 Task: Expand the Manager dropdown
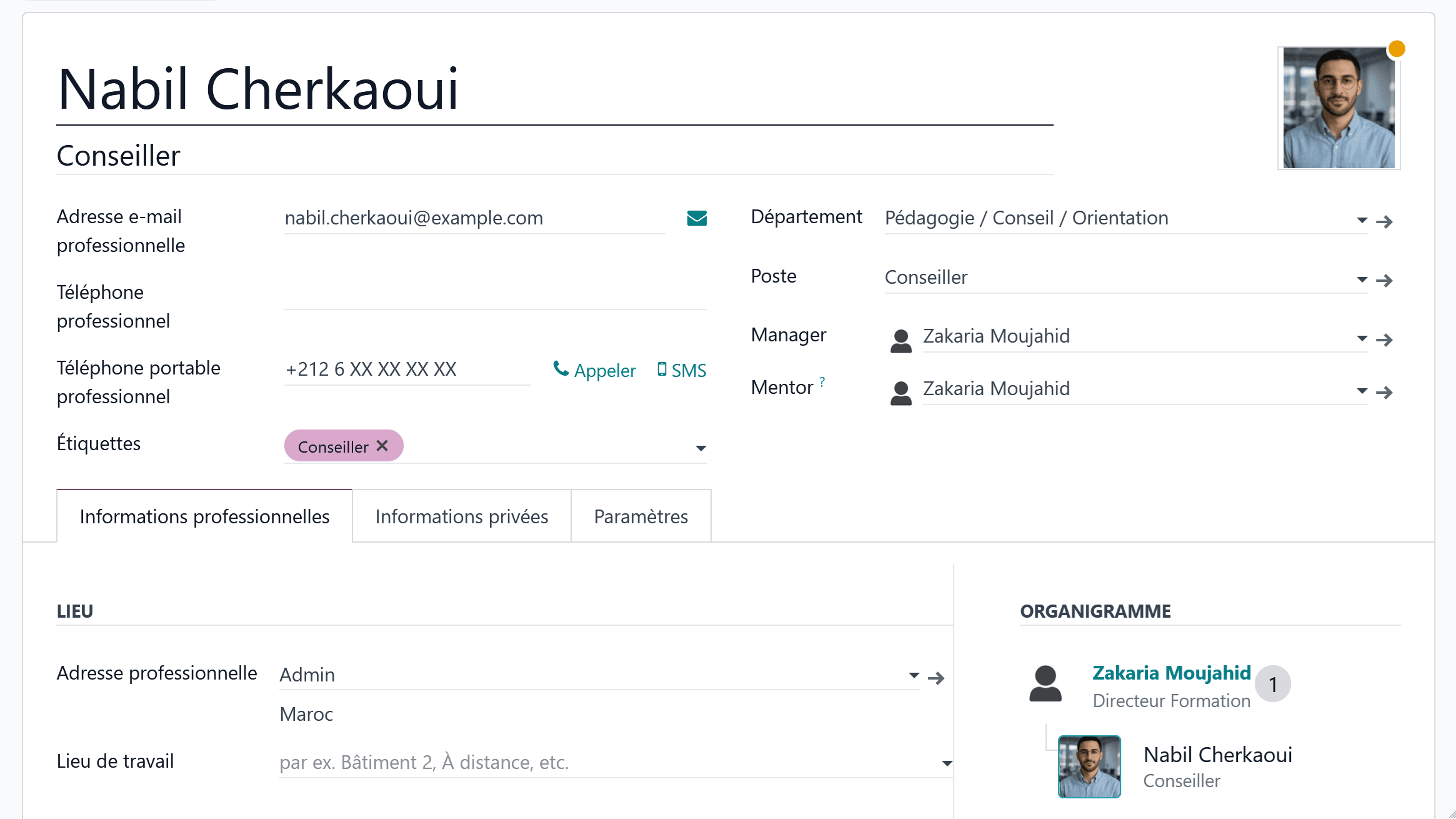point(1362,338)
